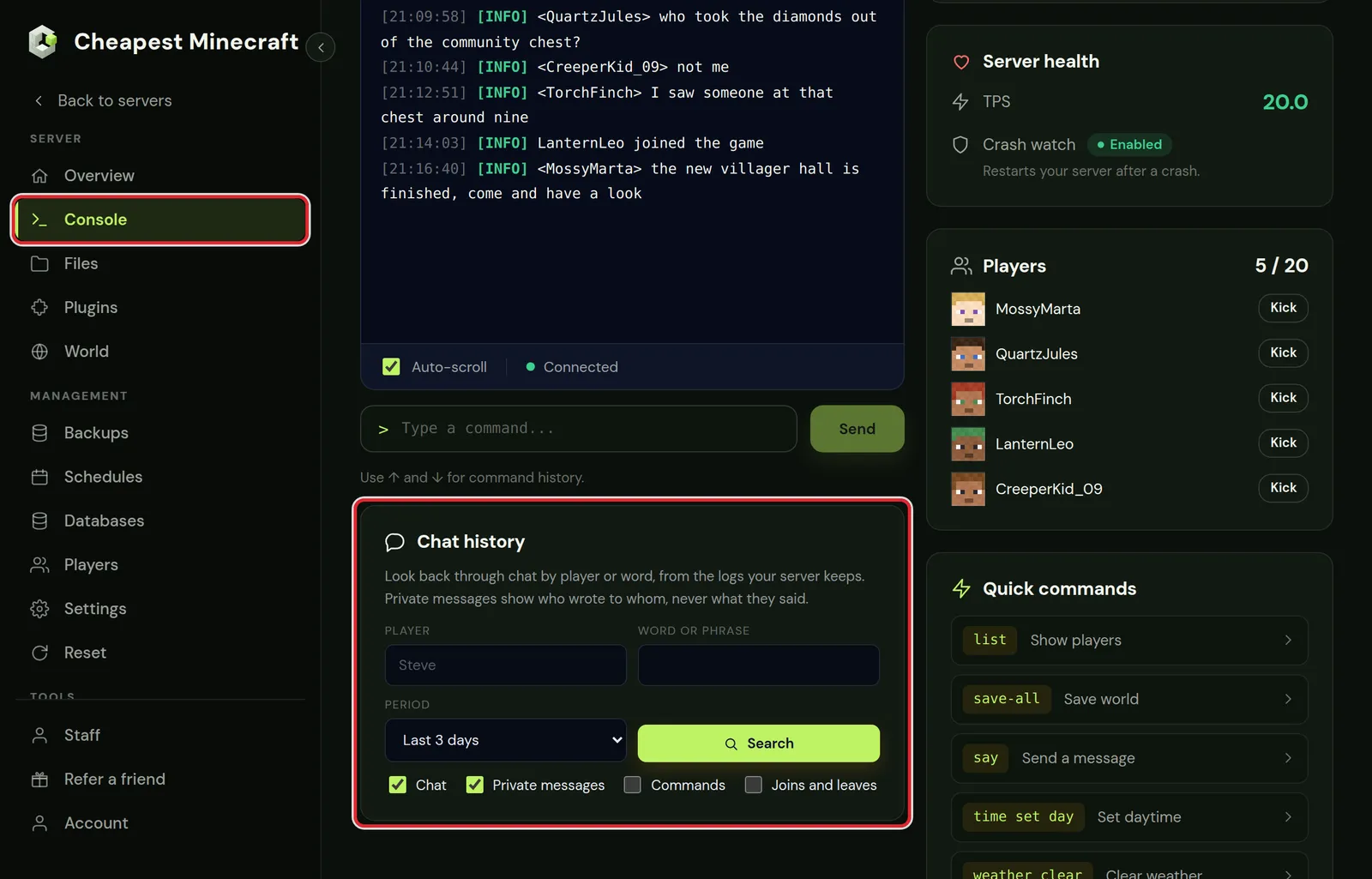1372x879 pixels.
Task: Uncheck the Chat filter checkbox
Action: tap(397, 785)
